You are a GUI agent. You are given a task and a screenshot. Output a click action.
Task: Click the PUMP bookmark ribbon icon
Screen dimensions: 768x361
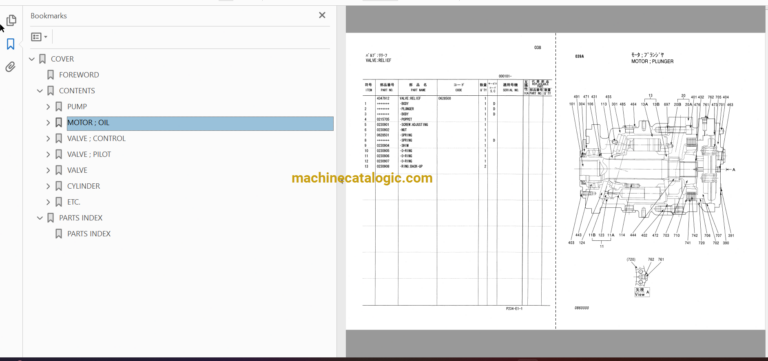tap(58, 106)
